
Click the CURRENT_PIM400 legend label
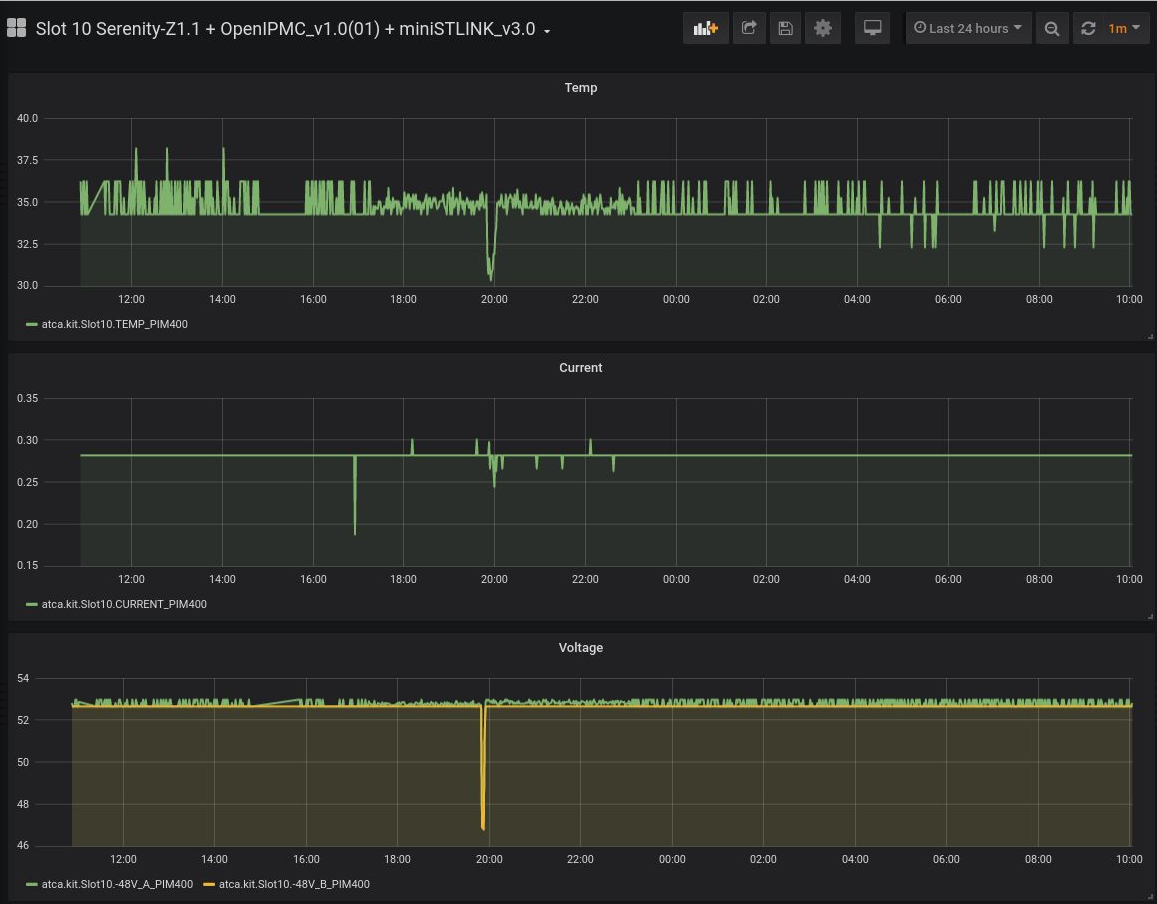tap(124, 604)
